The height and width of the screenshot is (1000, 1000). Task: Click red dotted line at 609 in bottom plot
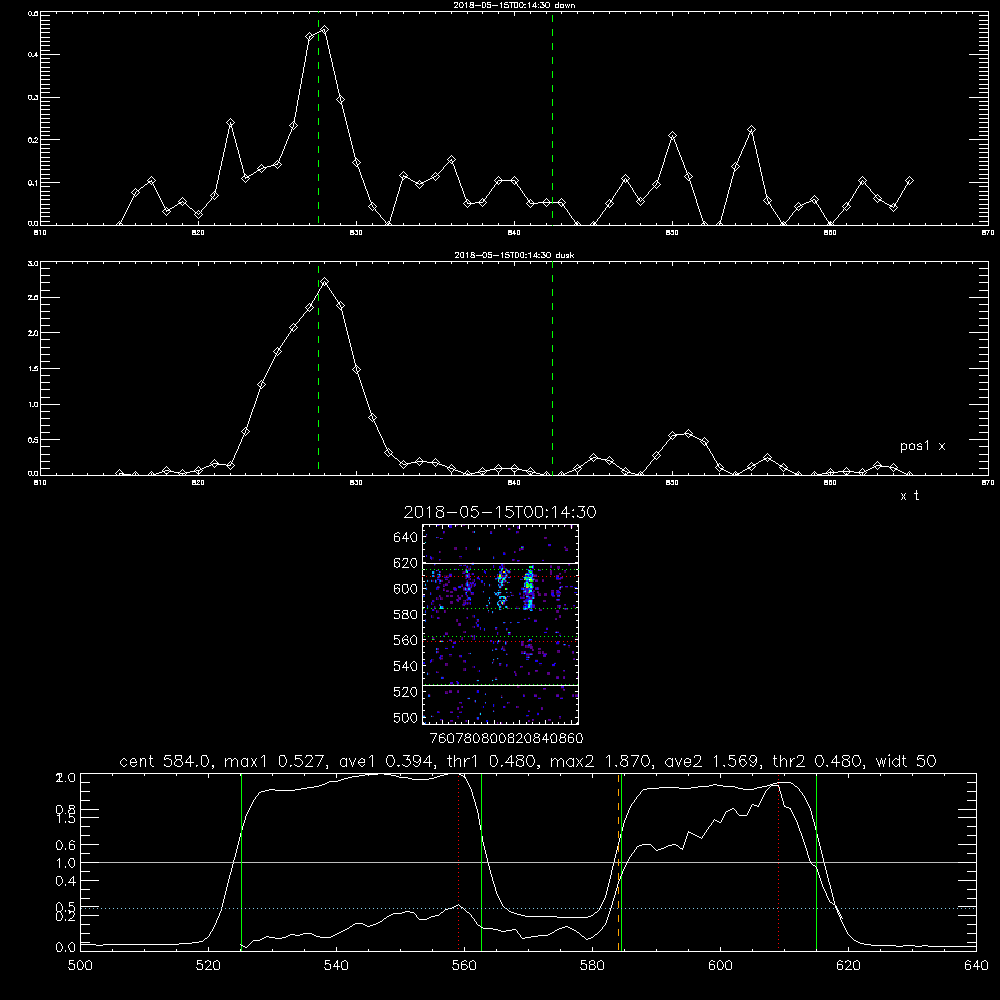pos(779,862)
